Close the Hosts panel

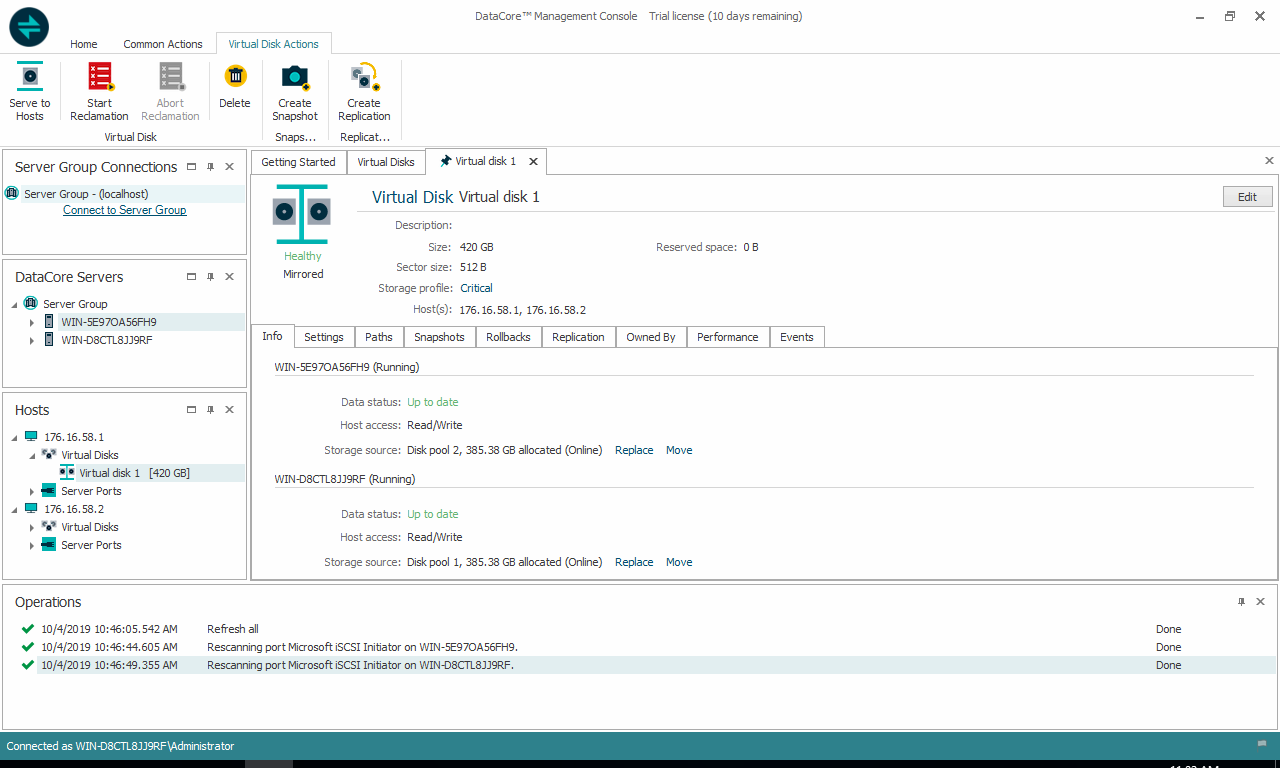[229, 410]
